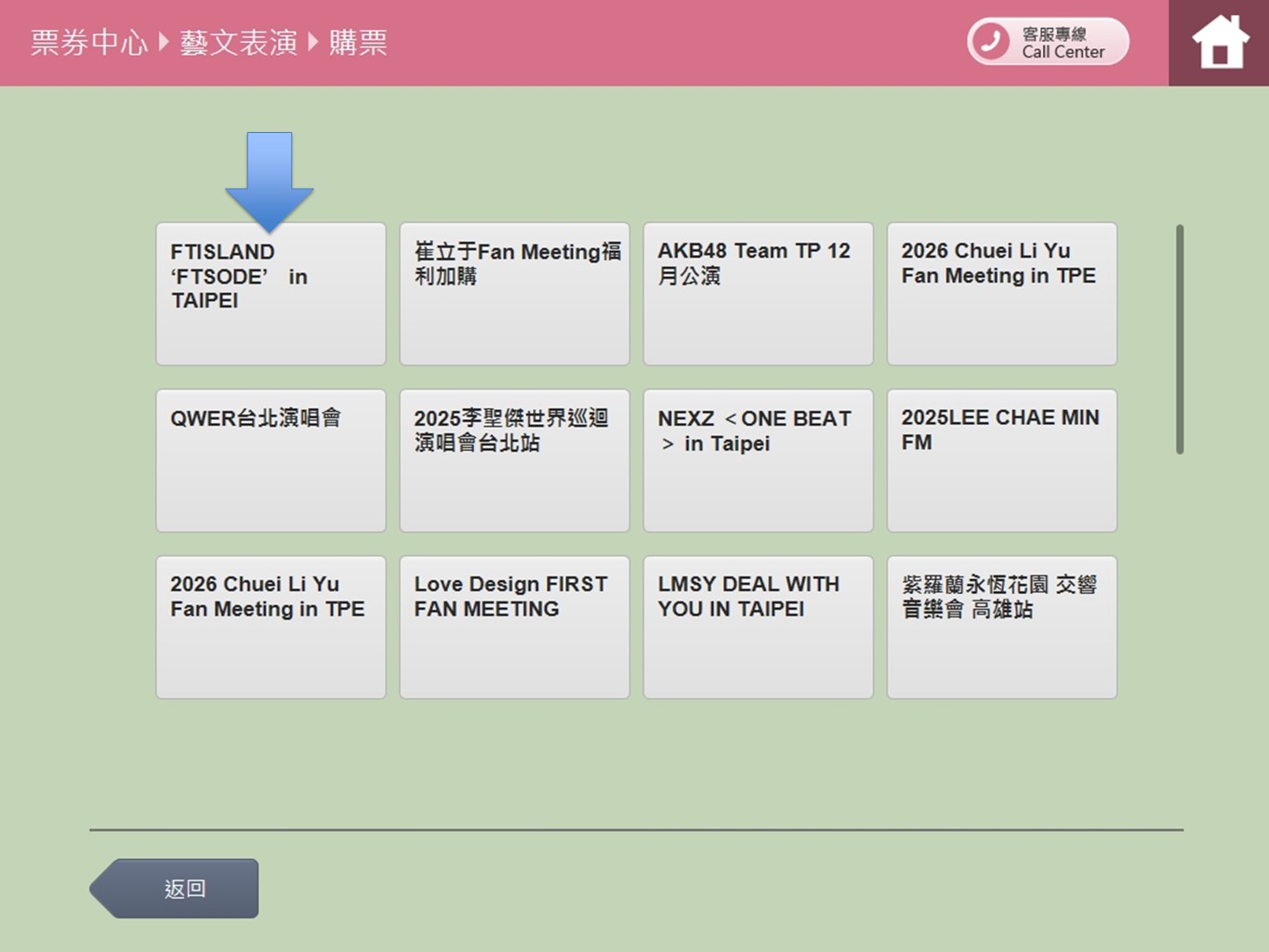Go to the home screen icon

1220,43
